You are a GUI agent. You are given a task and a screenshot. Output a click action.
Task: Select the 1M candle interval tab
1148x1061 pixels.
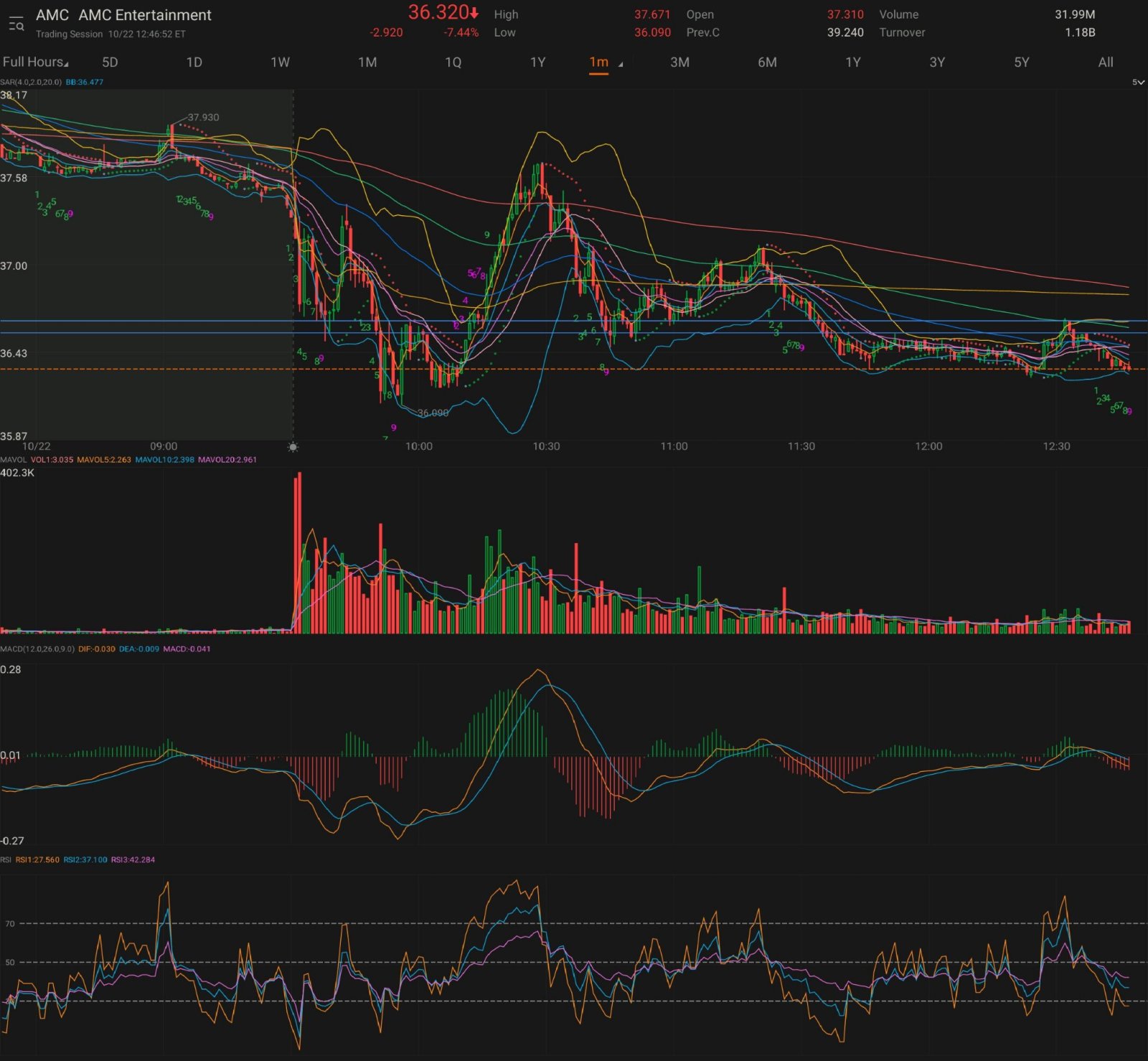click(x=367, y=62)
